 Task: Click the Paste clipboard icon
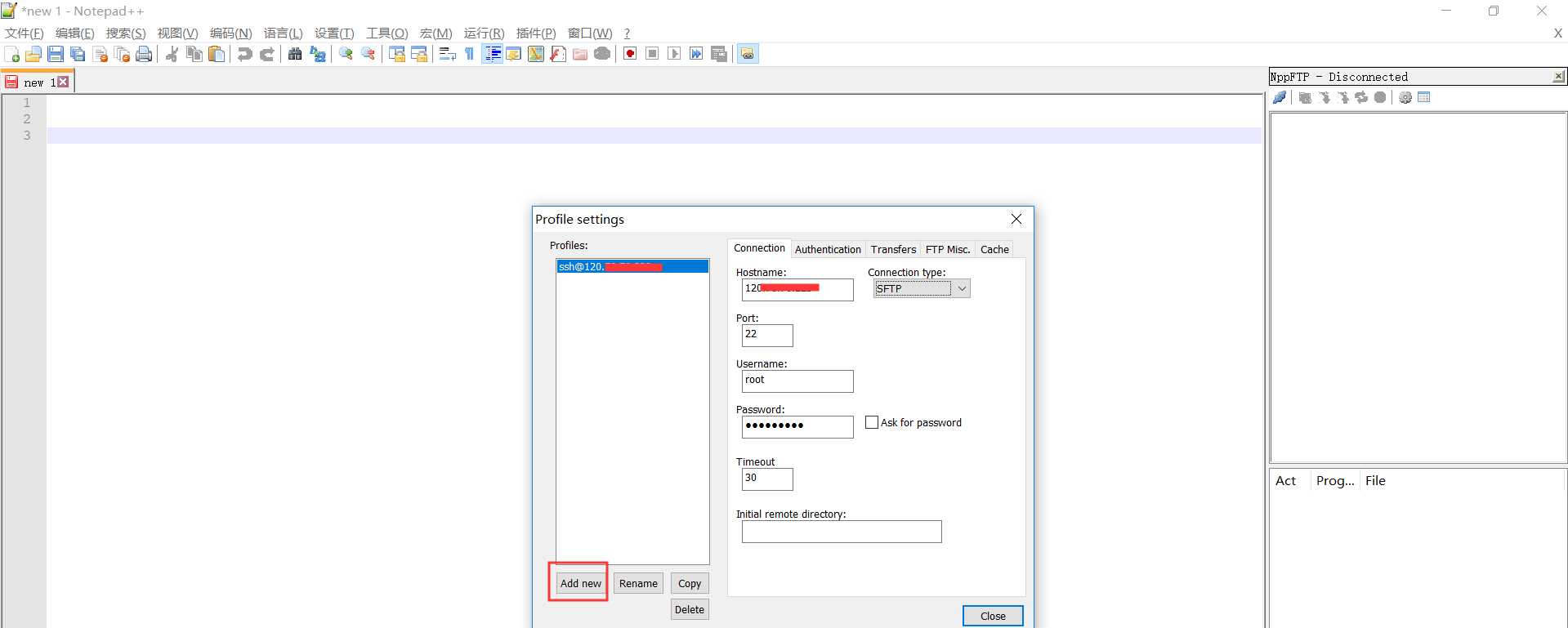click(x=217, y=54)
